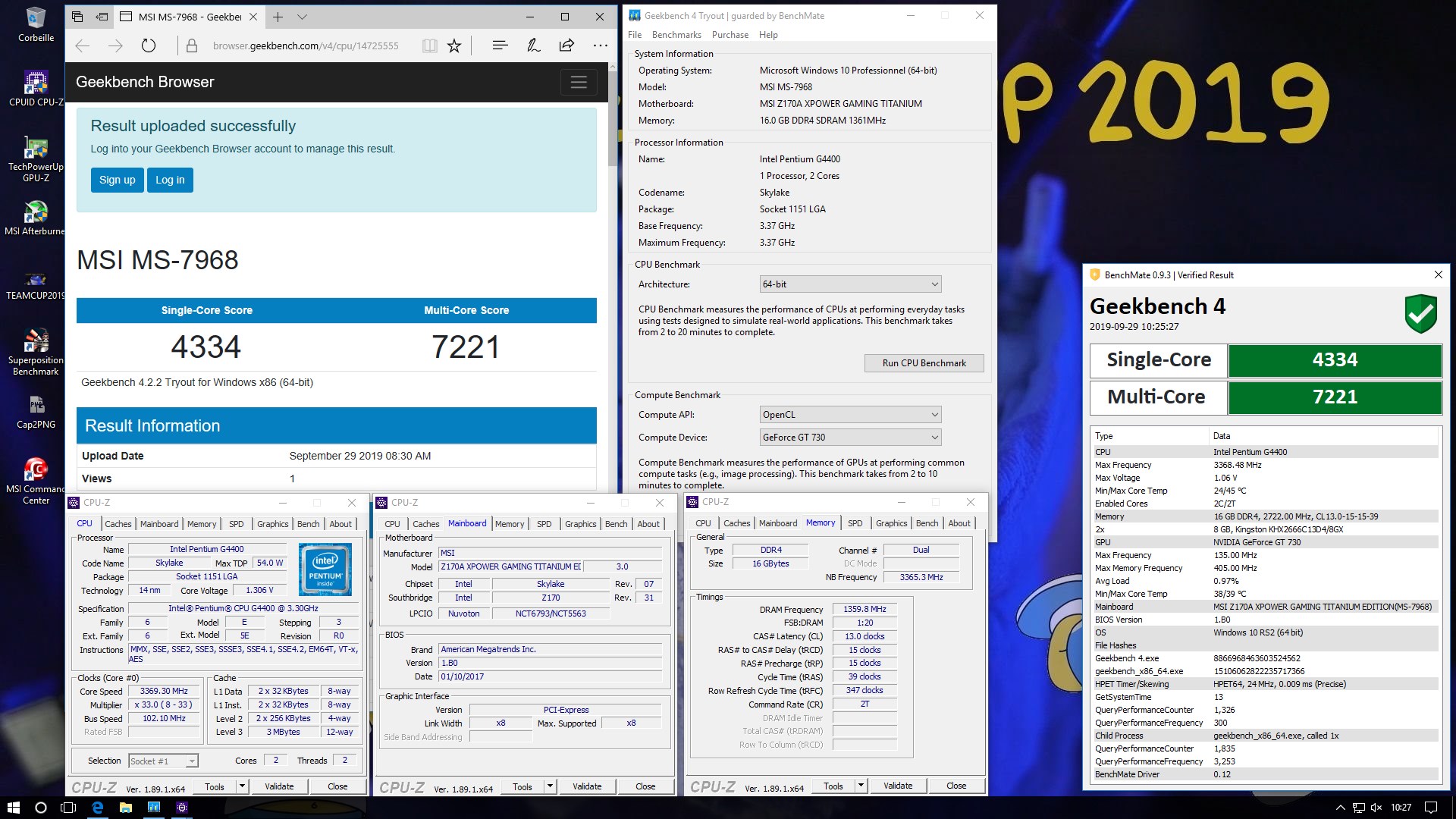Expand Tools dropdown arrow in first CPU-Z
The width and height of the screenshot is (1456, 819).
coord(243,786)
